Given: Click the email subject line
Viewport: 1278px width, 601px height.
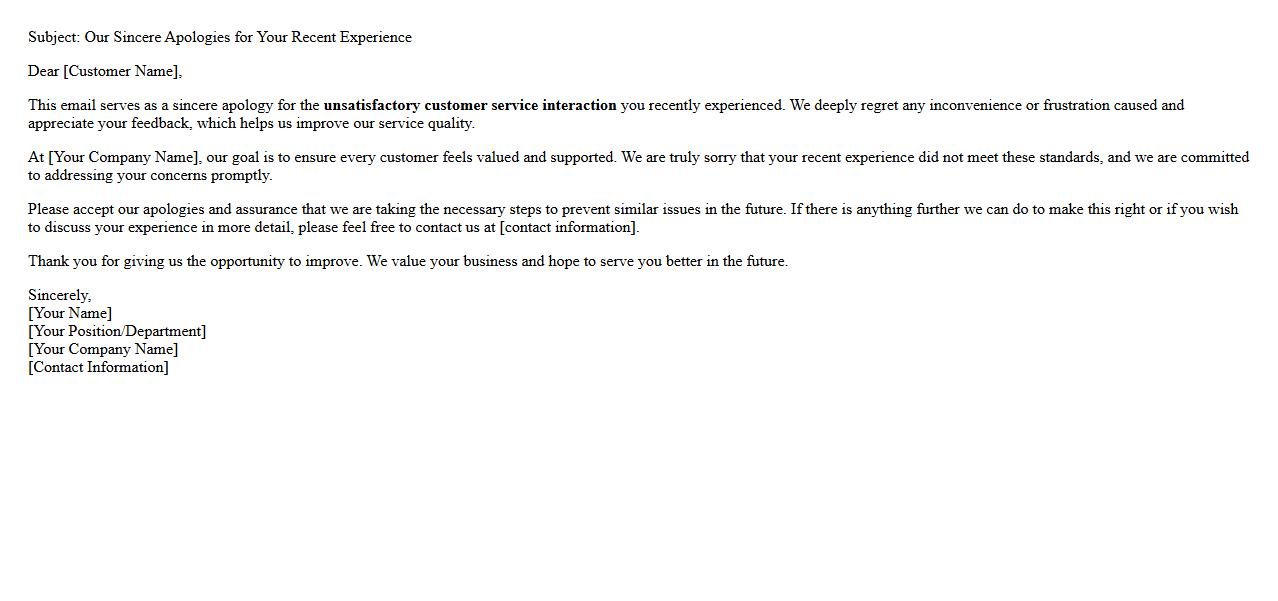Looking at the screenshot, I should pyautogui.click(x=220, y=37).
